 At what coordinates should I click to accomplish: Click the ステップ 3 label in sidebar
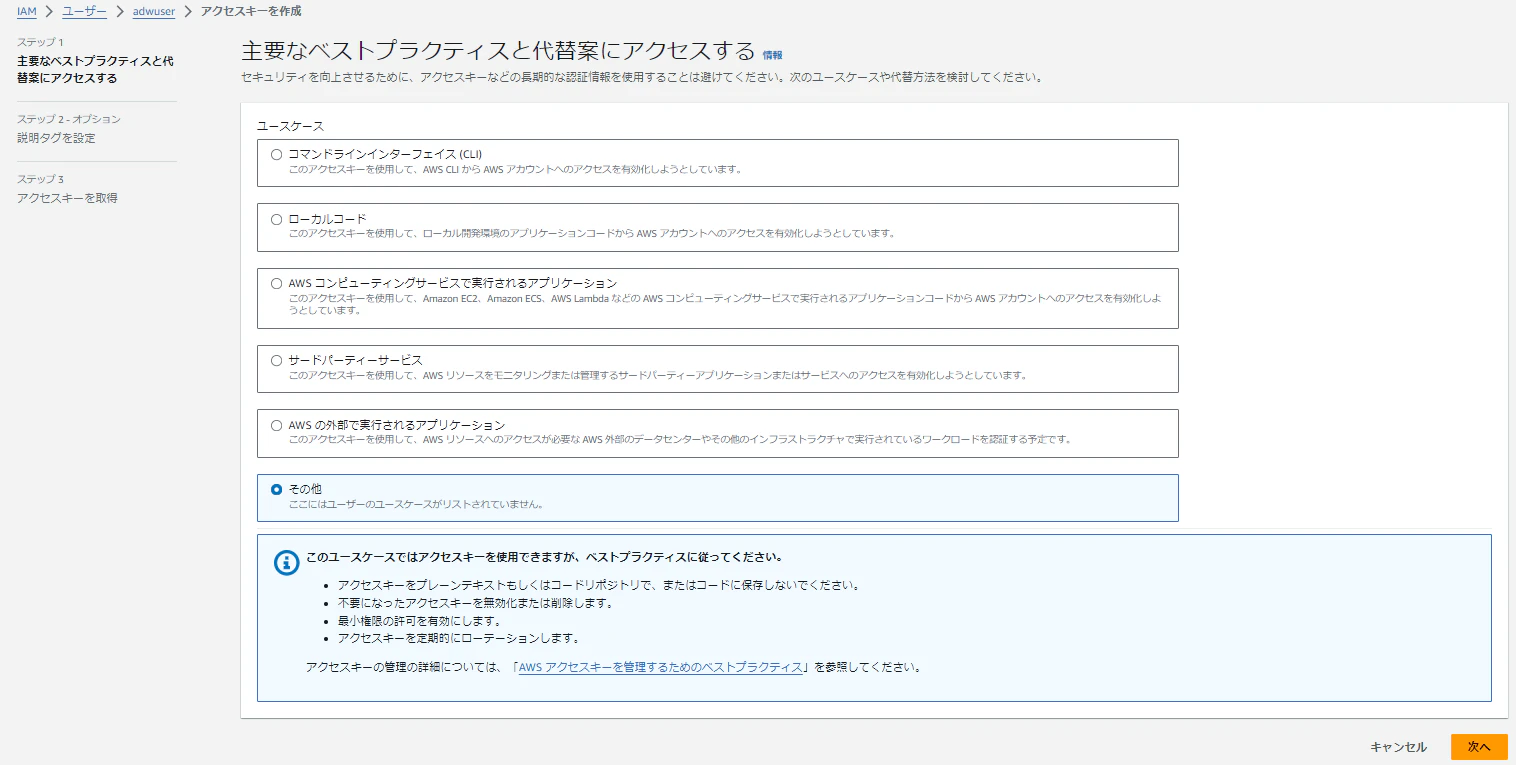point(40,179)
